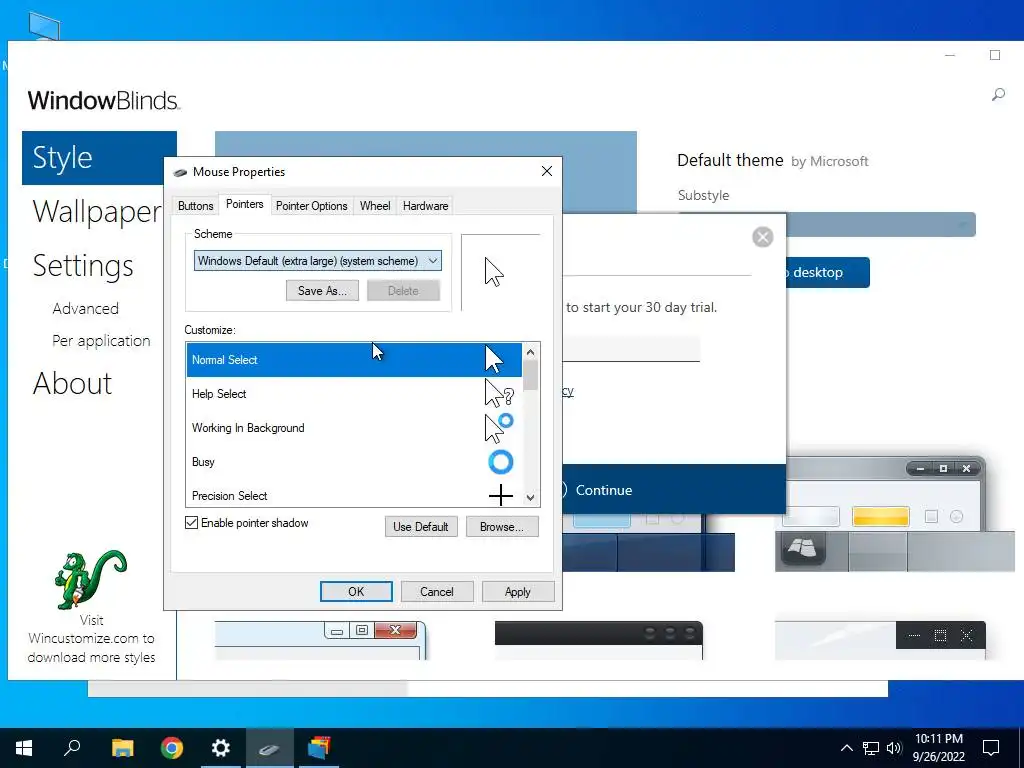Image resolution: width=1024 pixels, height=768 pixels.
Task: Open File Explorer from the taskbar
Action: coord(122,748)
